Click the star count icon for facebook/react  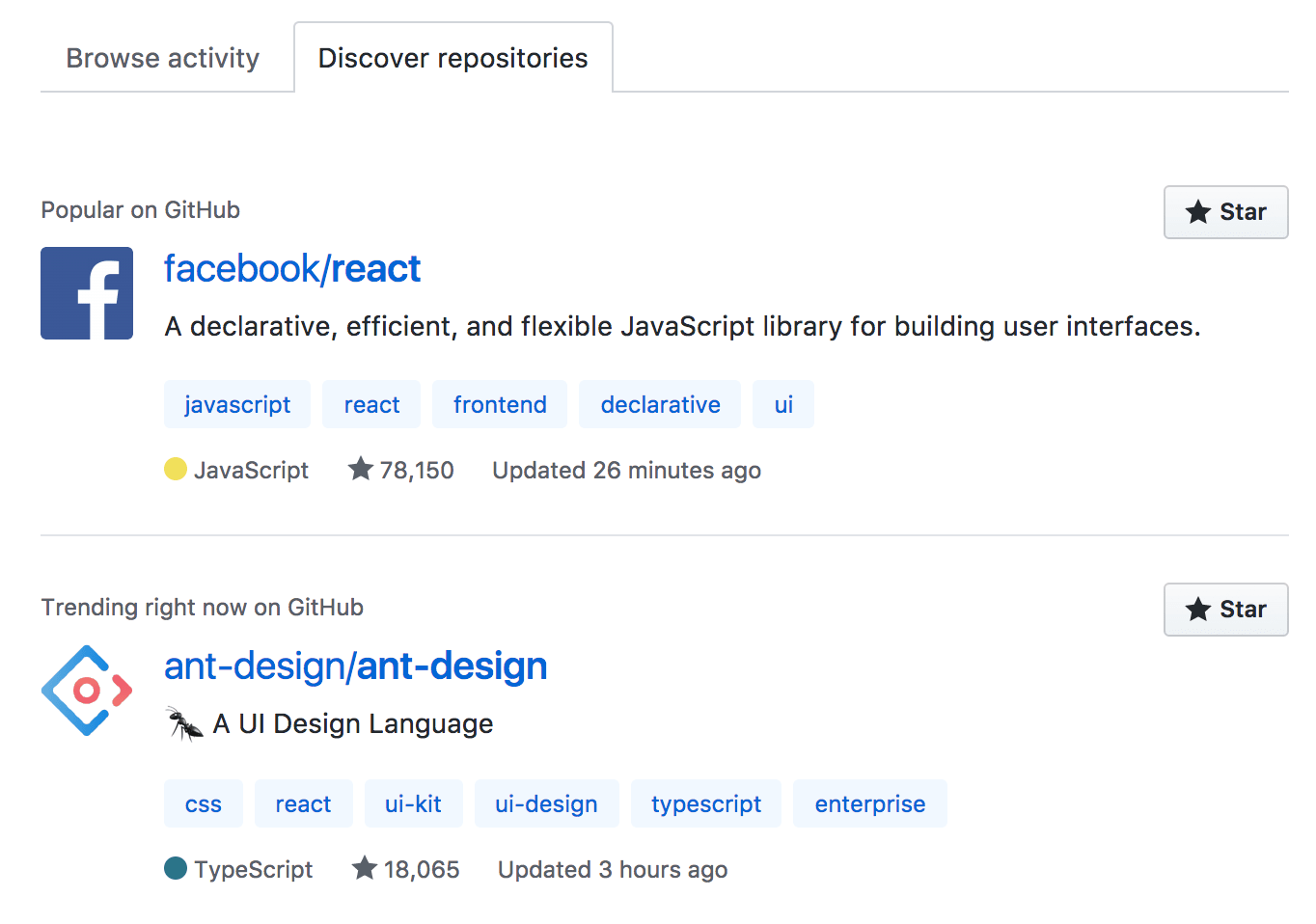point(361,470)
